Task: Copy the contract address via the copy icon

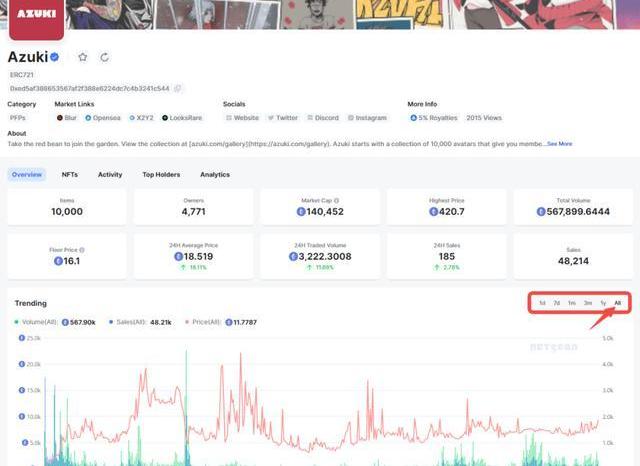Action: (178, 88)
